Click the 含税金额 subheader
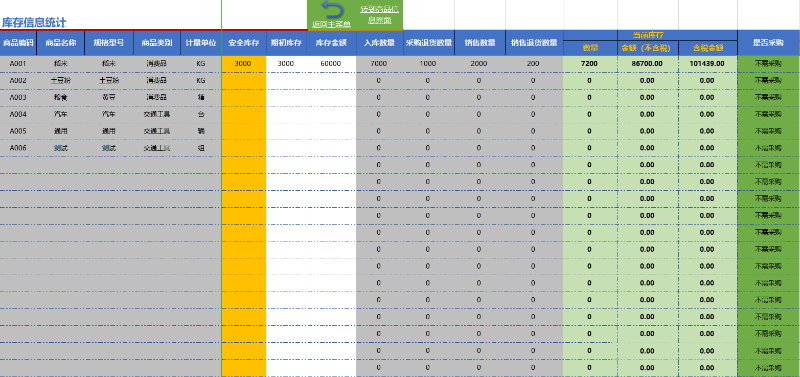Screen dimensions: 800x377 [x=708, y=48]
